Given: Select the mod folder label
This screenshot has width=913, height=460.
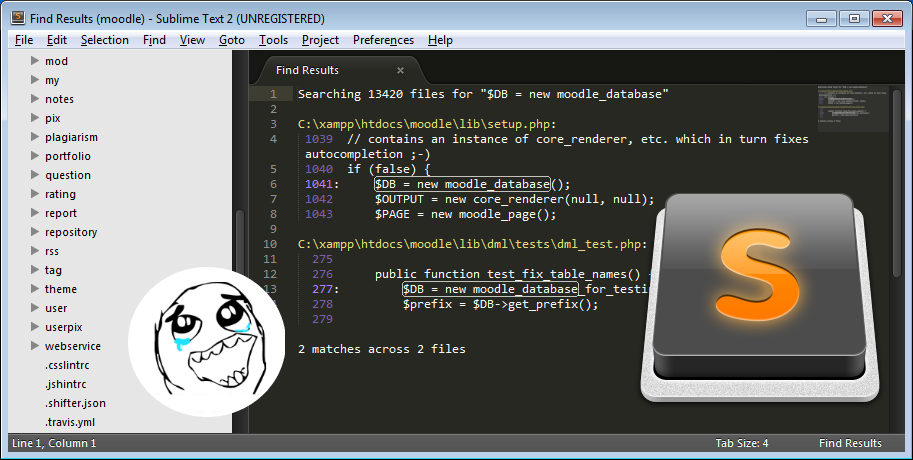Looking at the screenshot, I should [56, 61].
